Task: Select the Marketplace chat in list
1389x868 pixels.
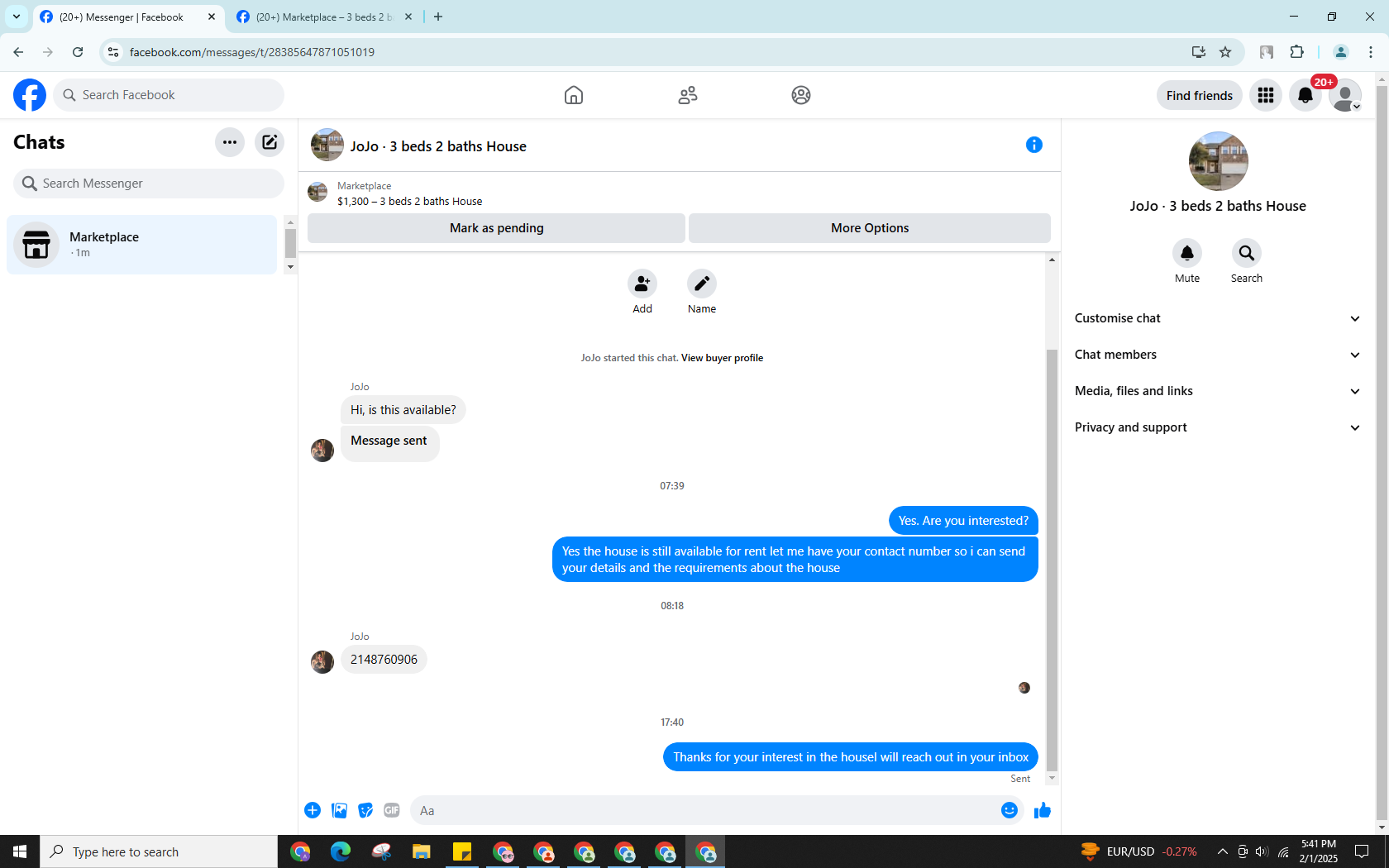Action: tap(142, 245)
